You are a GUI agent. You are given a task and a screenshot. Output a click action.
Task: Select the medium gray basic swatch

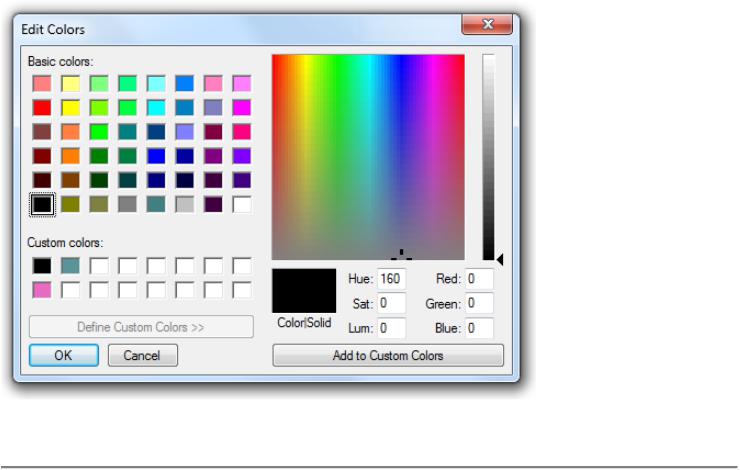coord(127,204)
